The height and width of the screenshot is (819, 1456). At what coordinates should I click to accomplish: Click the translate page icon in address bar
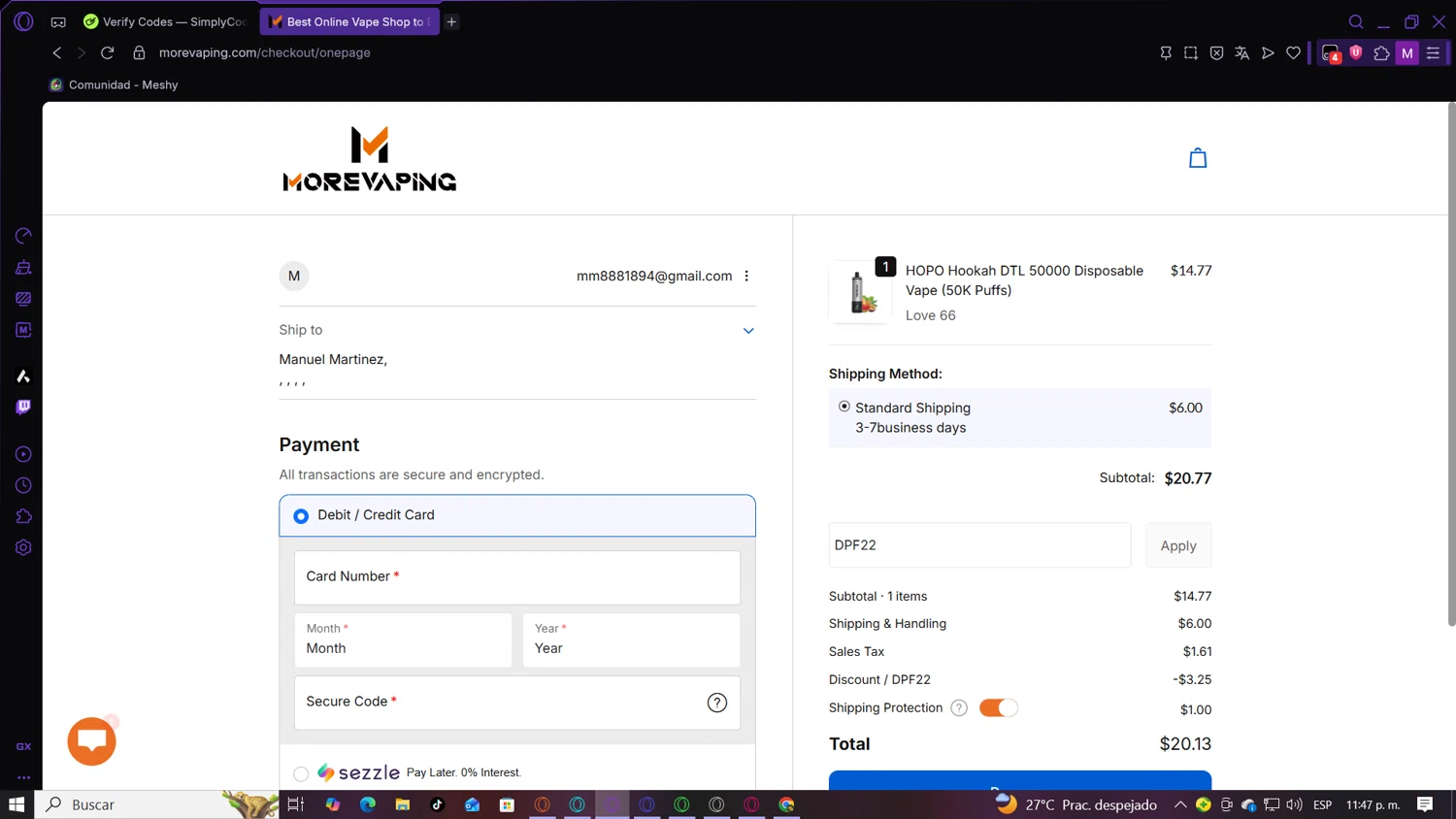coord(1241,53)
